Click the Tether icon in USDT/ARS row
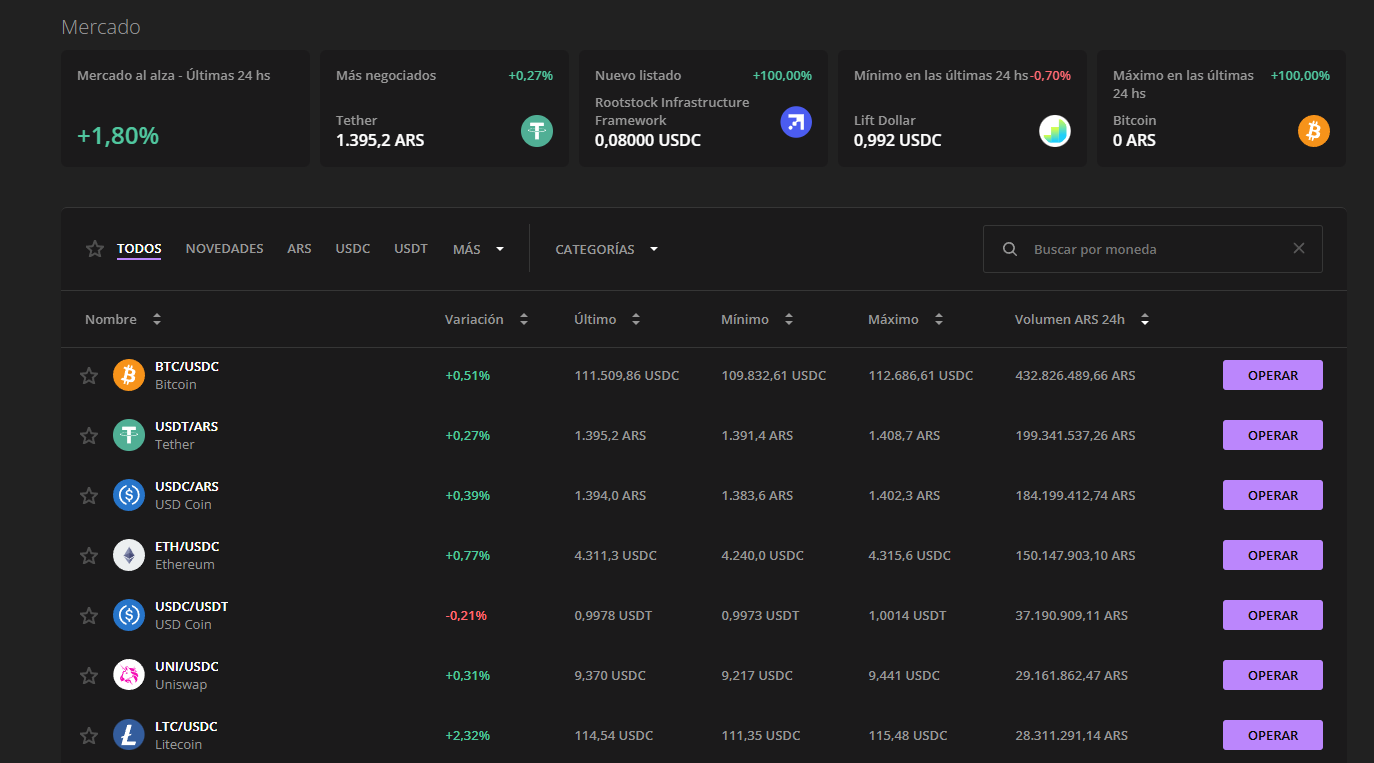Screen dimensions: 1374x763 [129, 435]
